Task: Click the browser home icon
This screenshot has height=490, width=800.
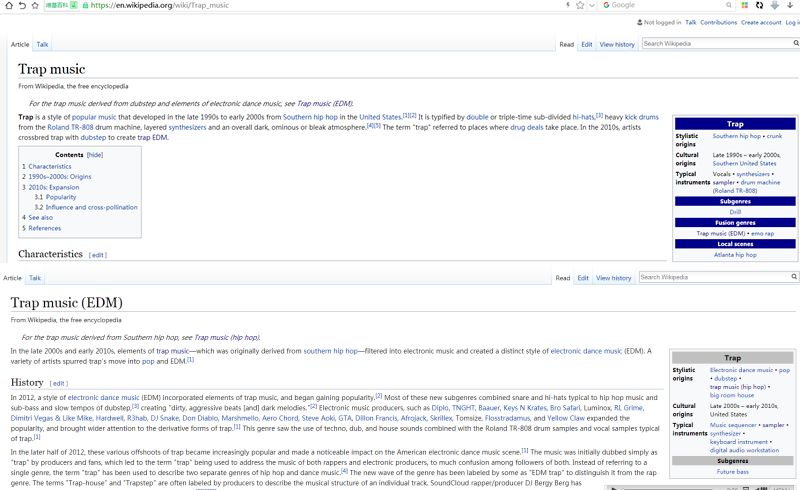Action: click(x=9, y=5)
